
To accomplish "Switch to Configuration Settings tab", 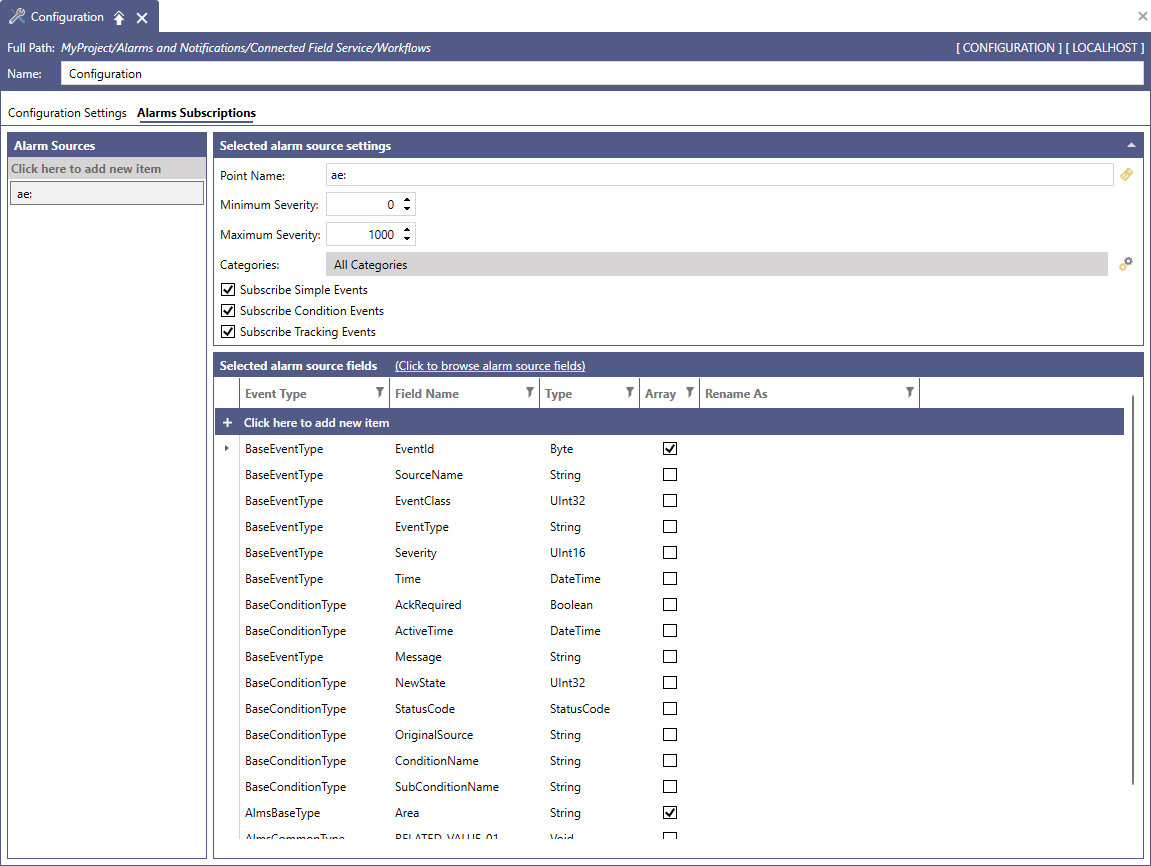I will point(68,113).
